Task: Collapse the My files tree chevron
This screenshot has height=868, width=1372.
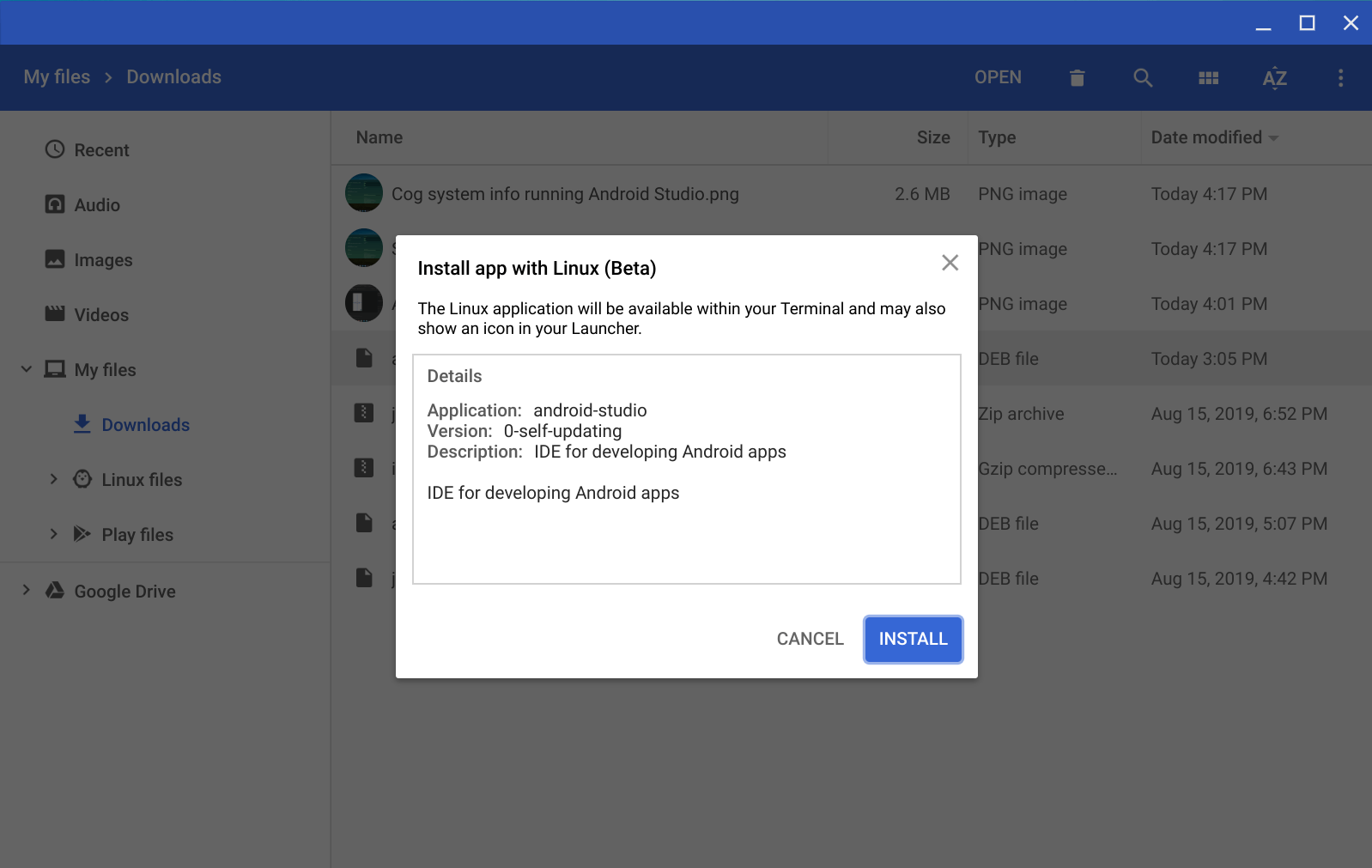Action: click(x=27, y=369)
